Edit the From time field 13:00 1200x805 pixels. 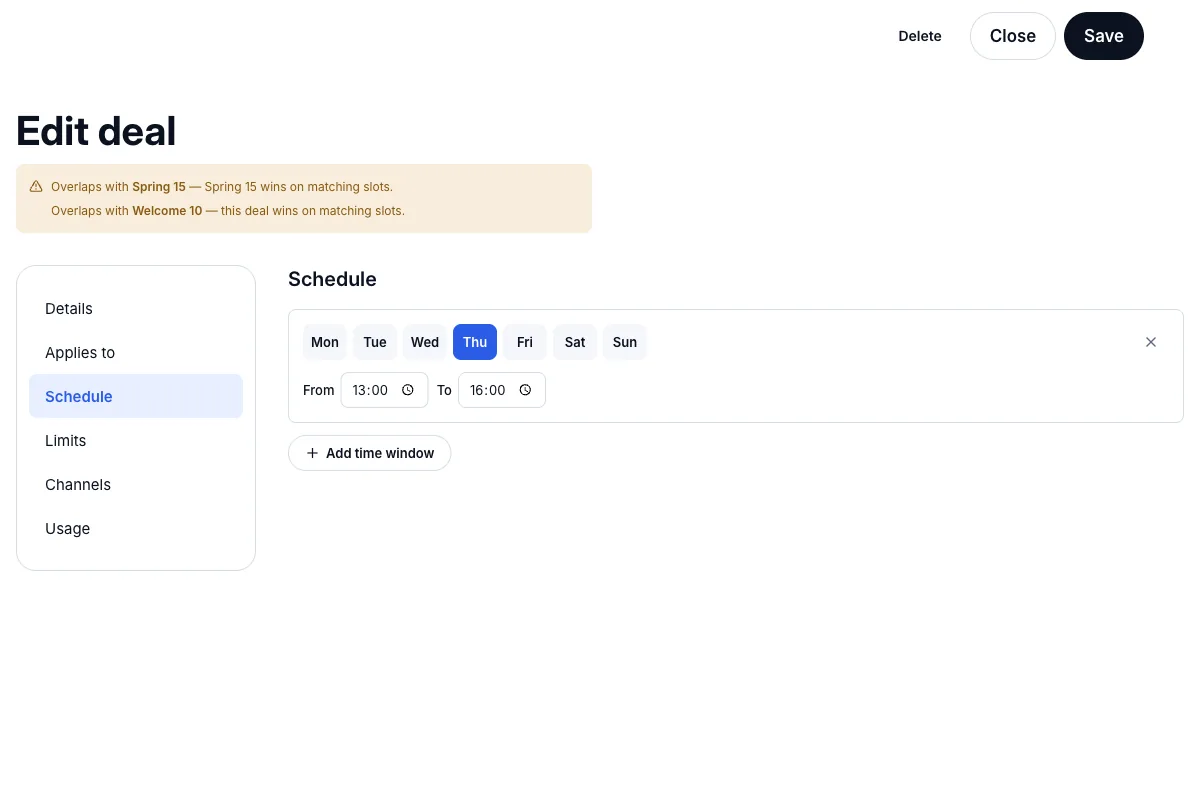(385, 390)
